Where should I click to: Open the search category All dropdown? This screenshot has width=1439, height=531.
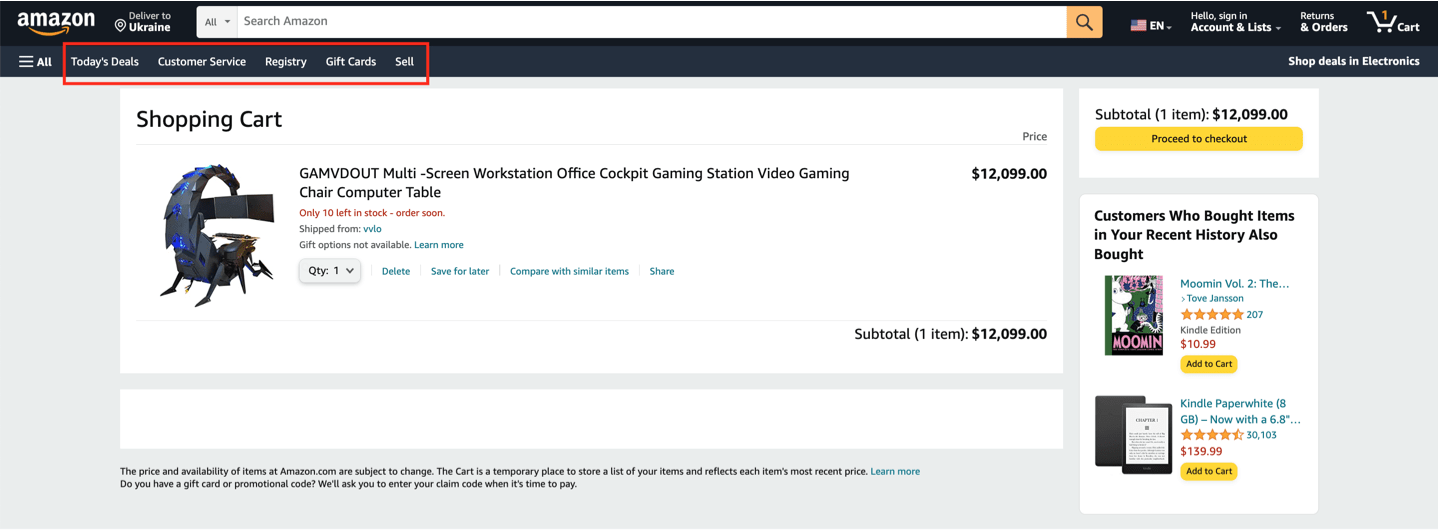pos(217,22)
